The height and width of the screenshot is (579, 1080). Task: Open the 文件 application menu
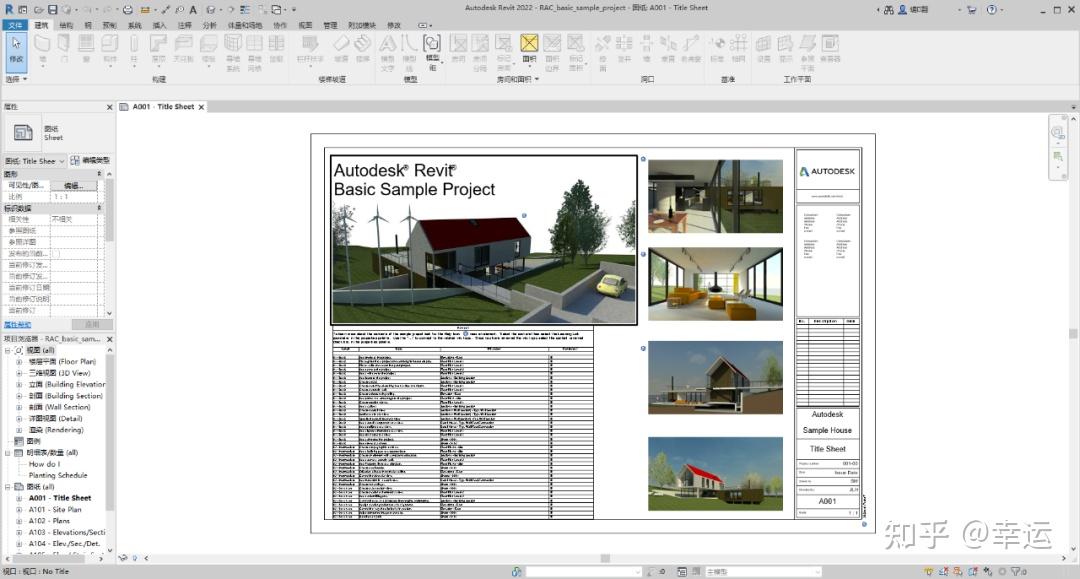click(x=14, y=25)
